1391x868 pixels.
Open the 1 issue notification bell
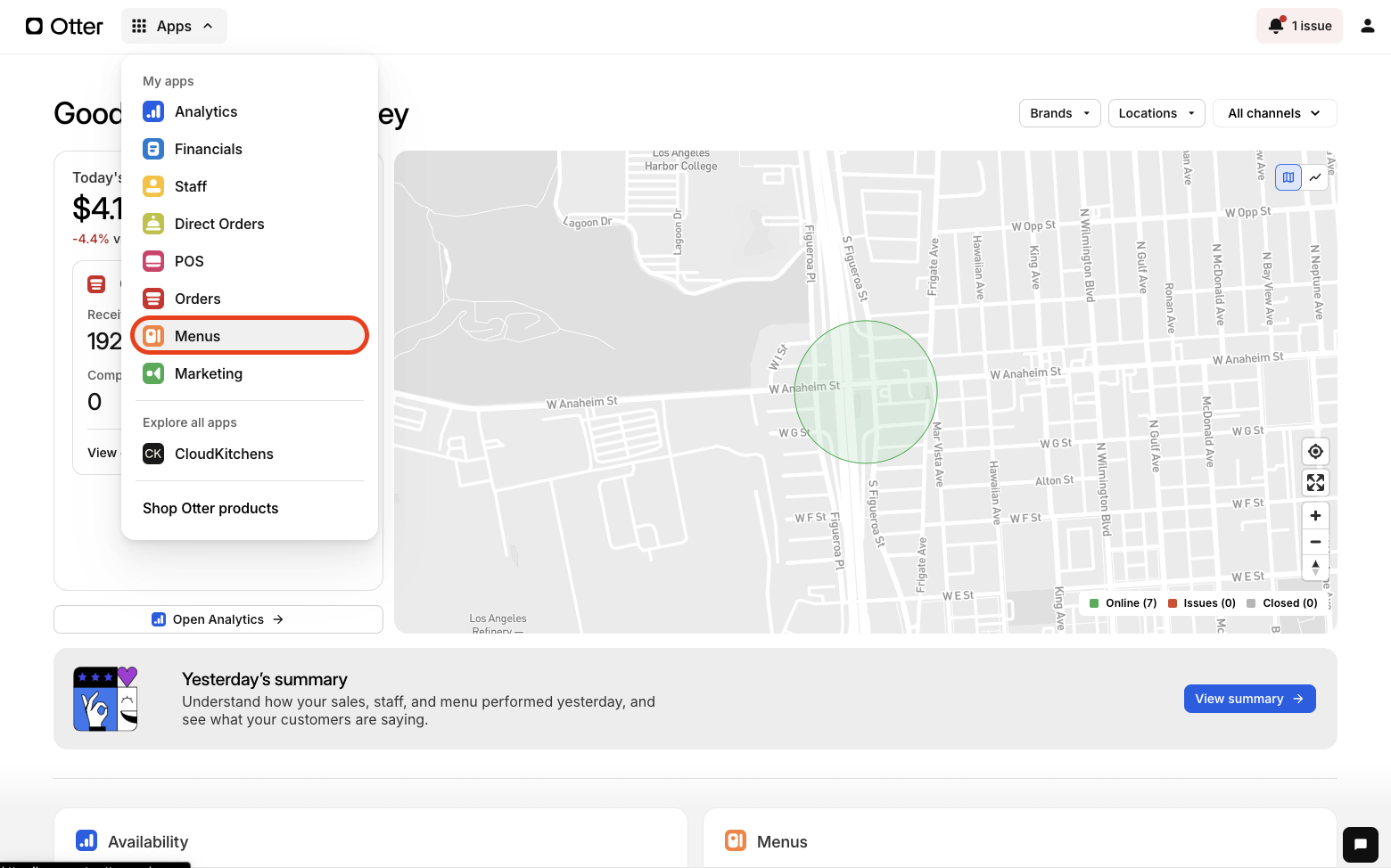coord(1299,26)
